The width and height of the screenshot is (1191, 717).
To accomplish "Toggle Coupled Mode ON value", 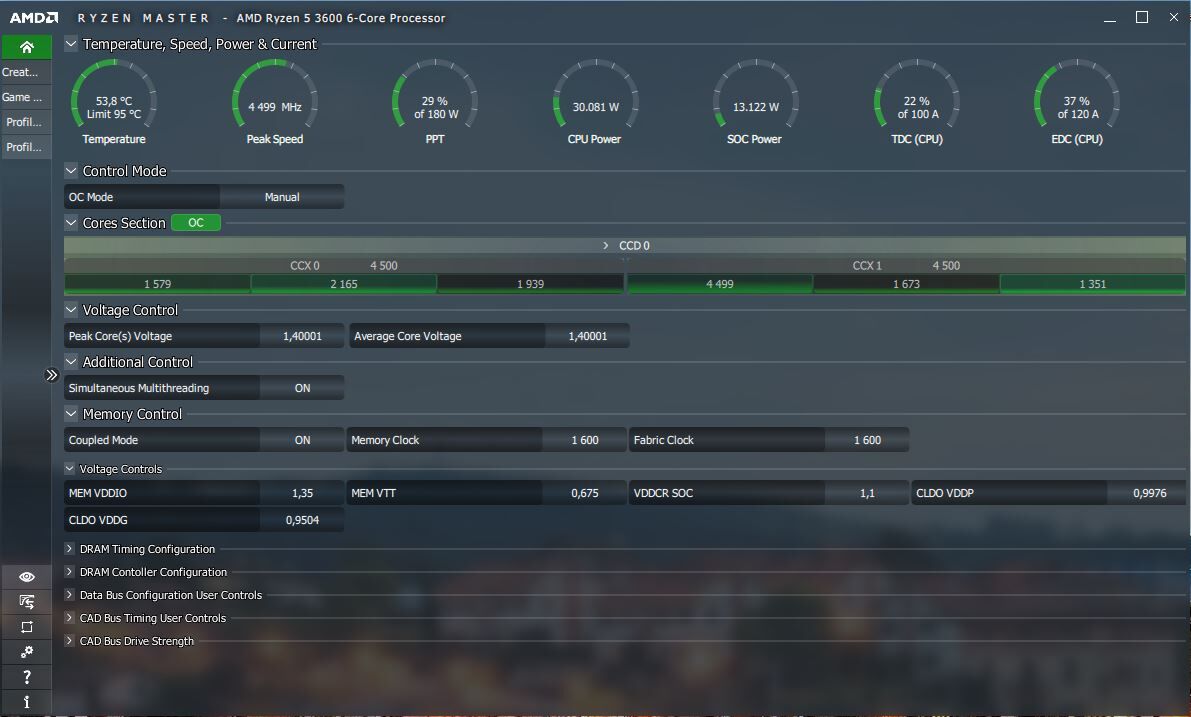I will [302, 440].
